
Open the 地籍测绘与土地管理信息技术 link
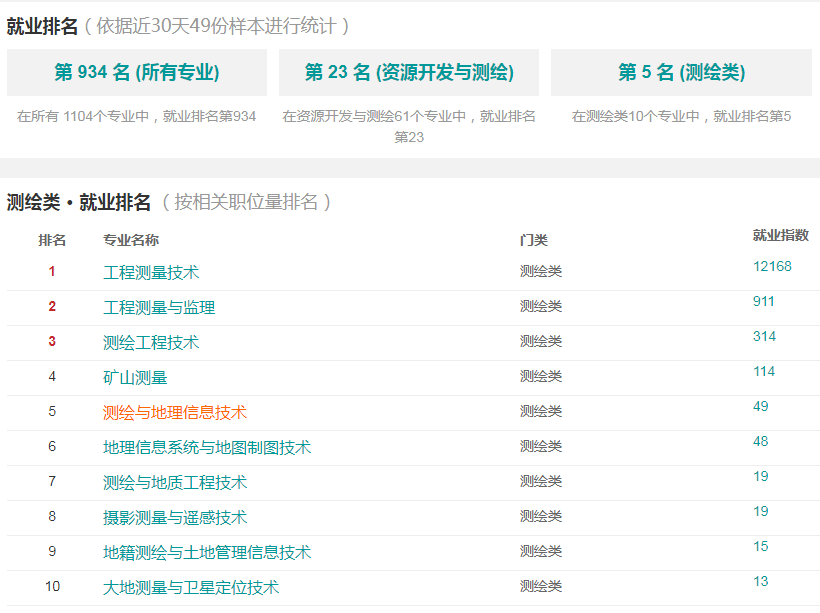click(x=207, y=553)
